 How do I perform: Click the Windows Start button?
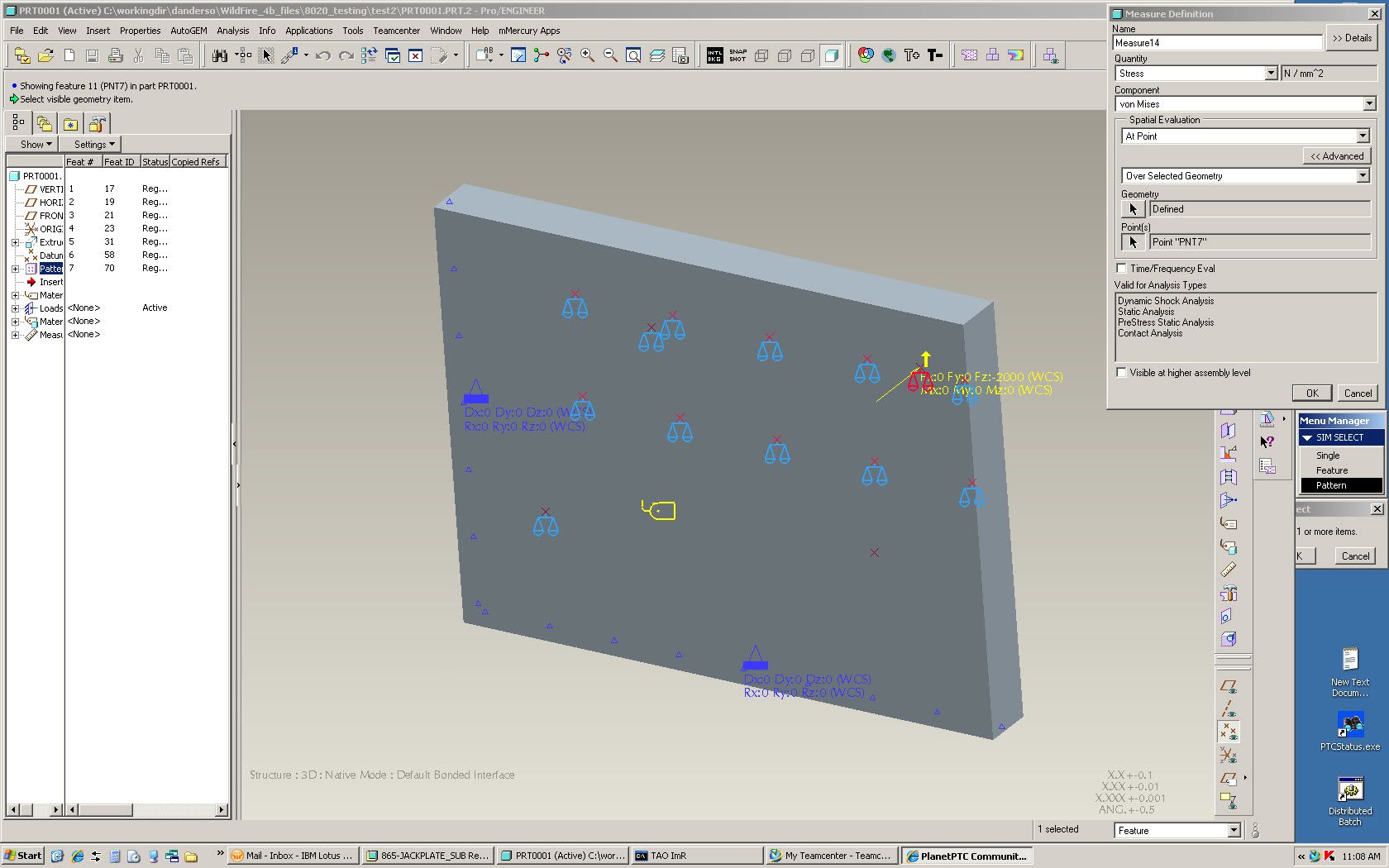(23, 856)
